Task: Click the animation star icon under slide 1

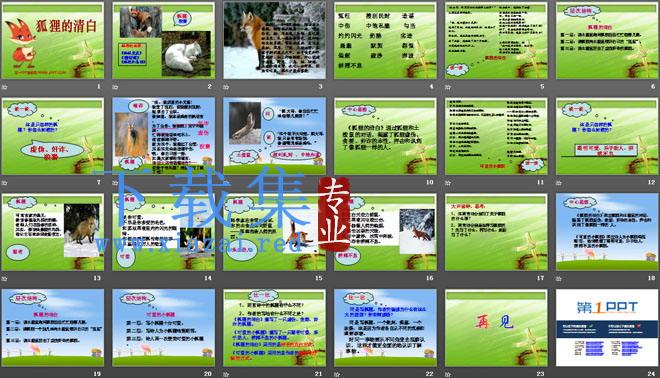Action: [5, 87]
